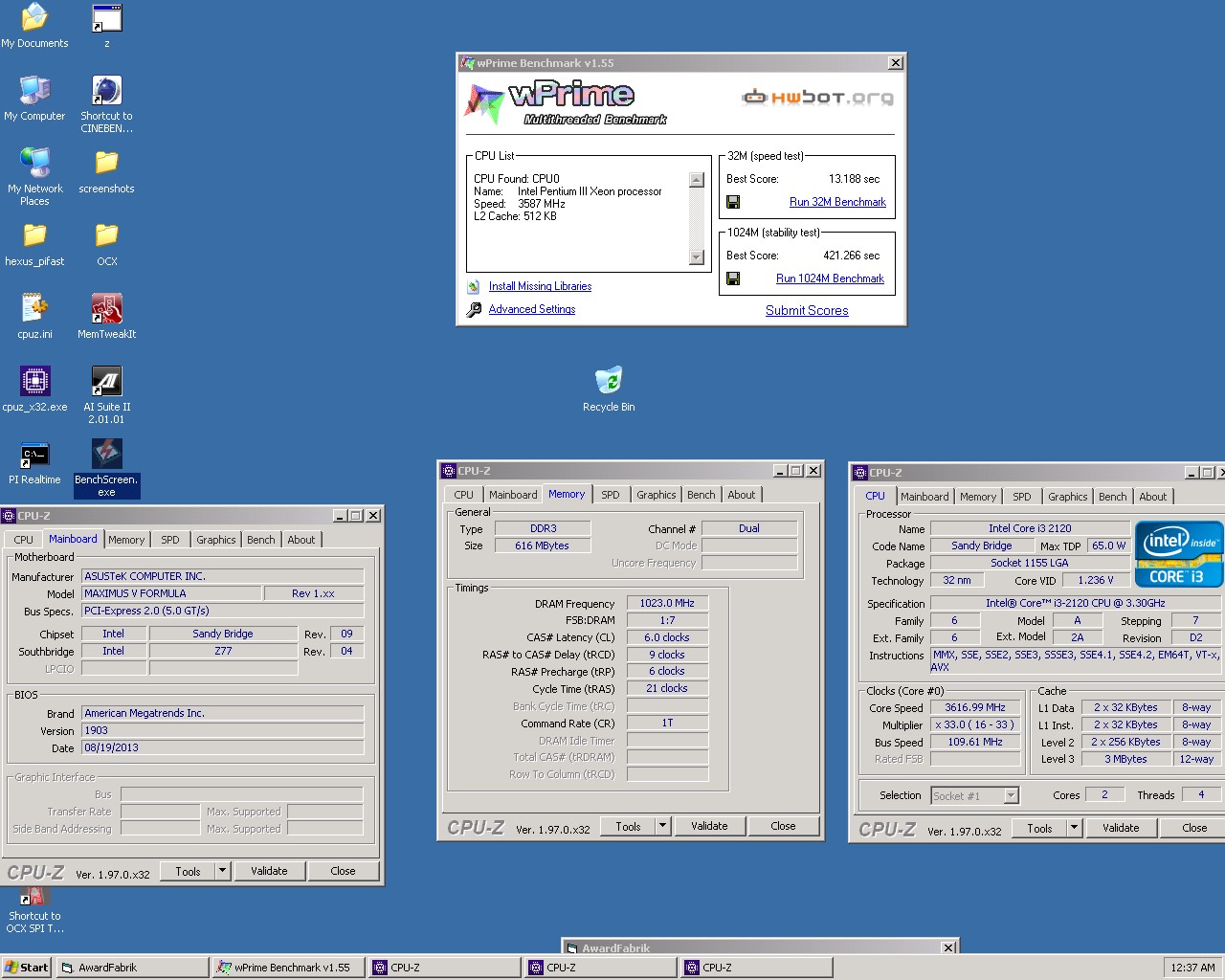This screenshot has height=980, width=1225.
Task: Click Close button in Mainboard CPU-Z window
Action: 343,871
